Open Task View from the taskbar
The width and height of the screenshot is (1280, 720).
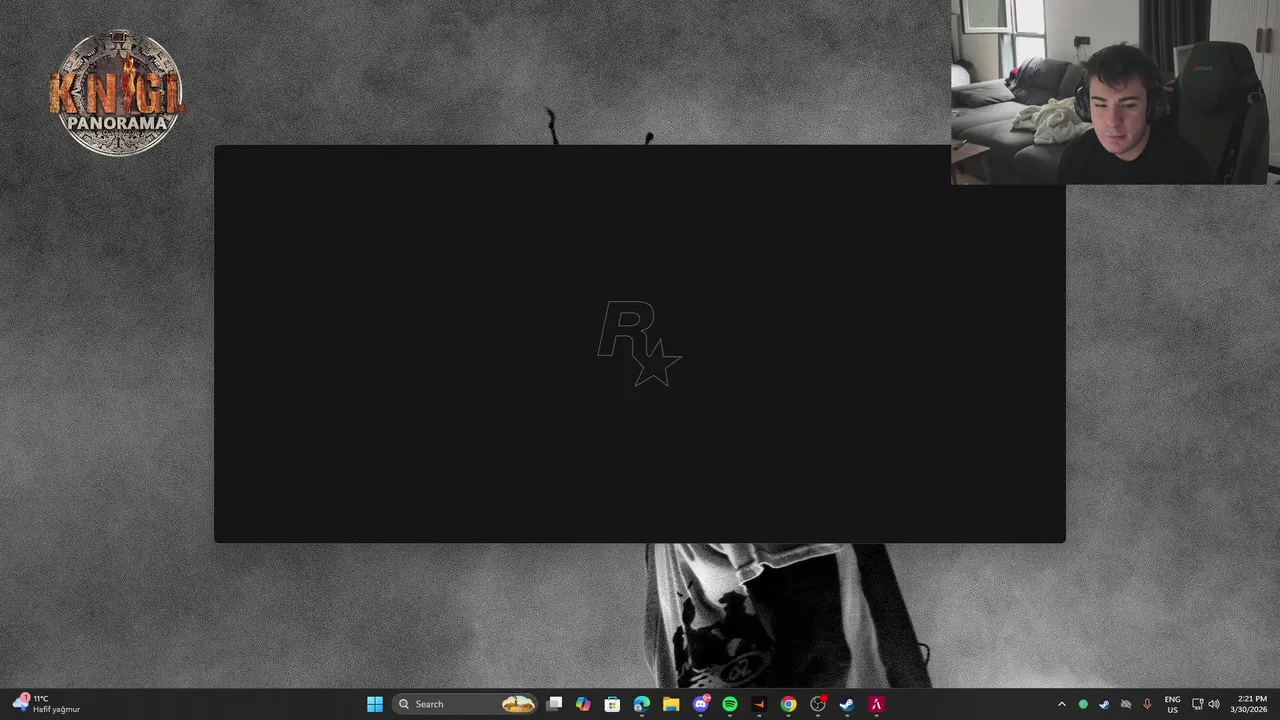pyautogui.click(x=554, y=704)
